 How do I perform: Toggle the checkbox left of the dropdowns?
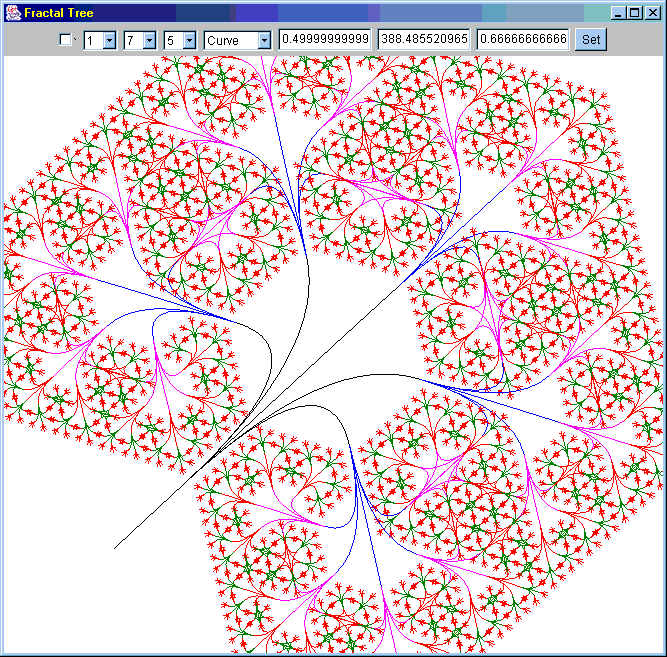coord(66,40)
